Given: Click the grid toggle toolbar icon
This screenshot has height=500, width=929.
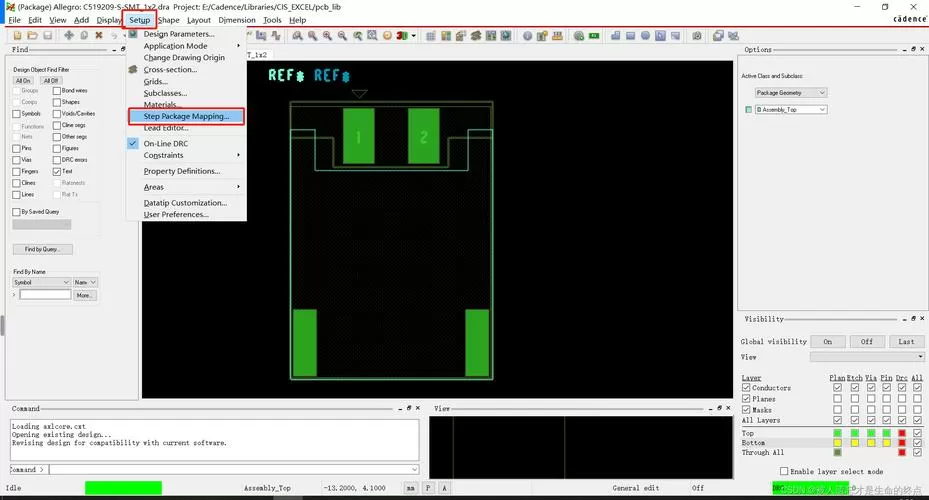Looking at the screenshot, I should tap(431, 36).
